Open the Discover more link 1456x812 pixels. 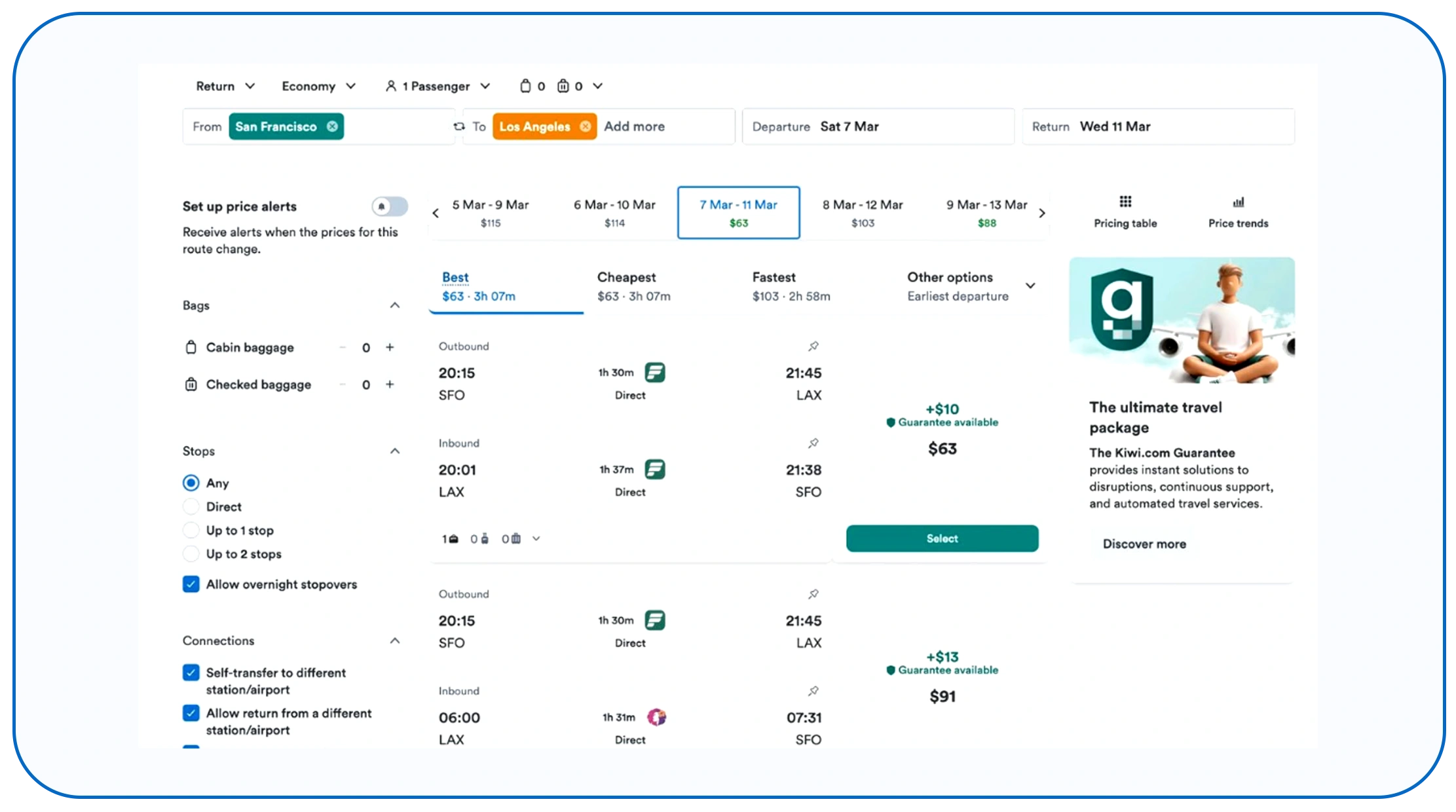[1144, 544]
